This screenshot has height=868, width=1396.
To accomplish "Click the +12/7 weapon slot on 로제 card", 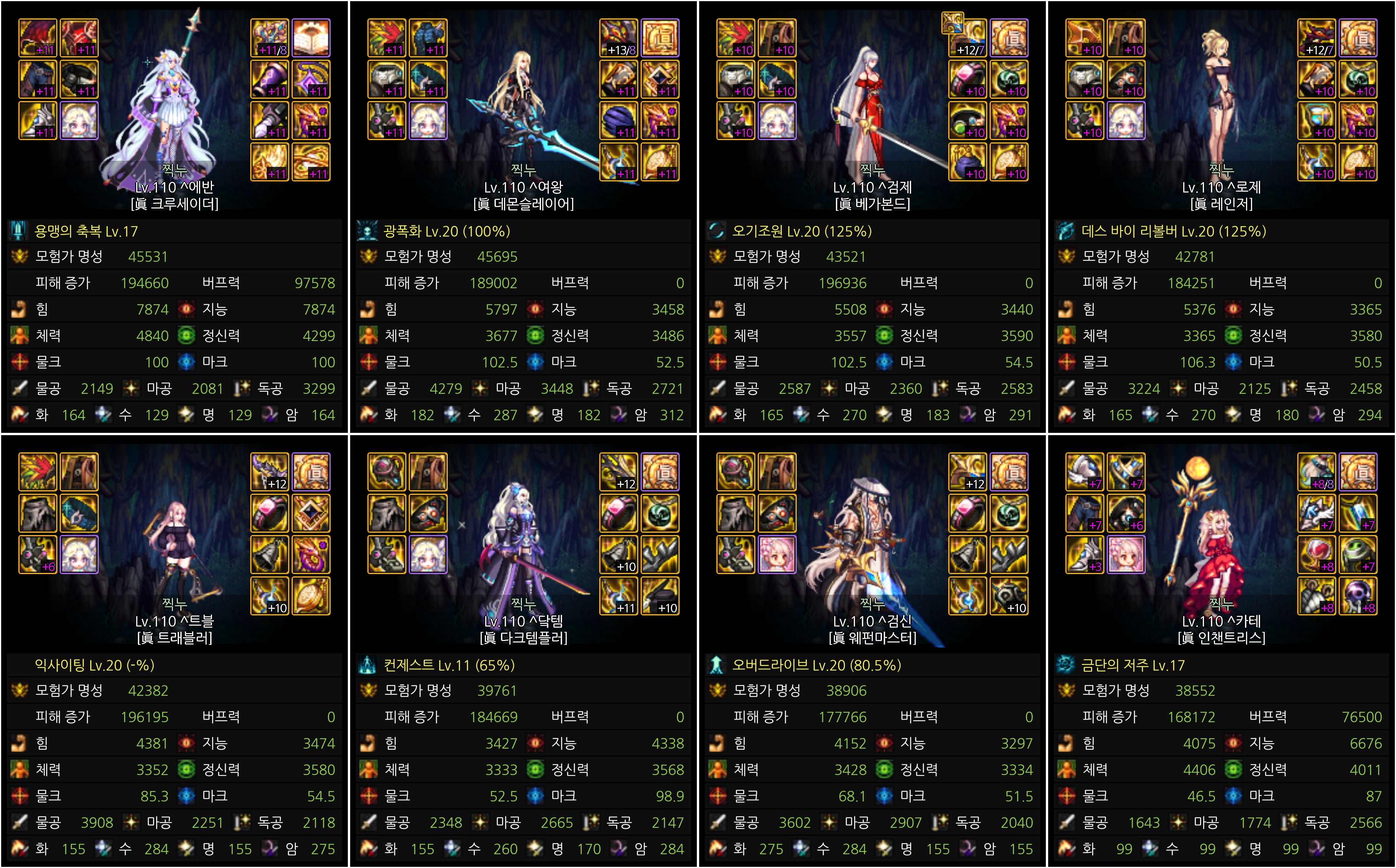I will point(1317,38).
